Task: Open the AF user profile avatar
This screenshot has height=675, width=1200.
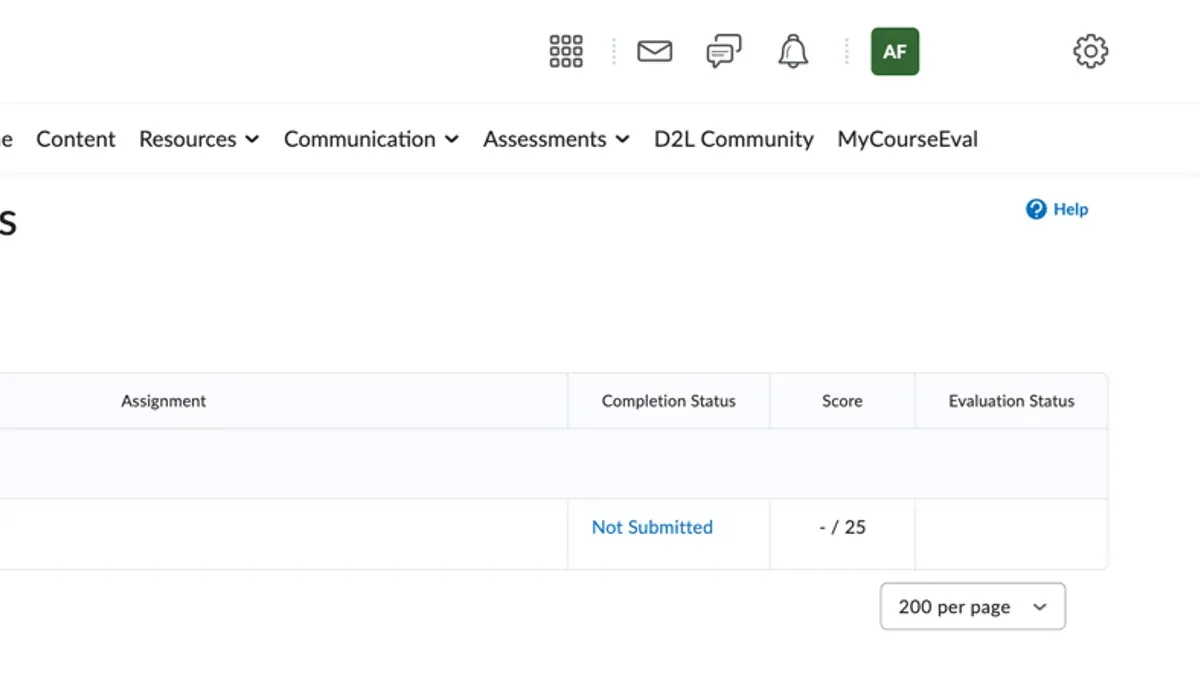Action: pos(895,51)
